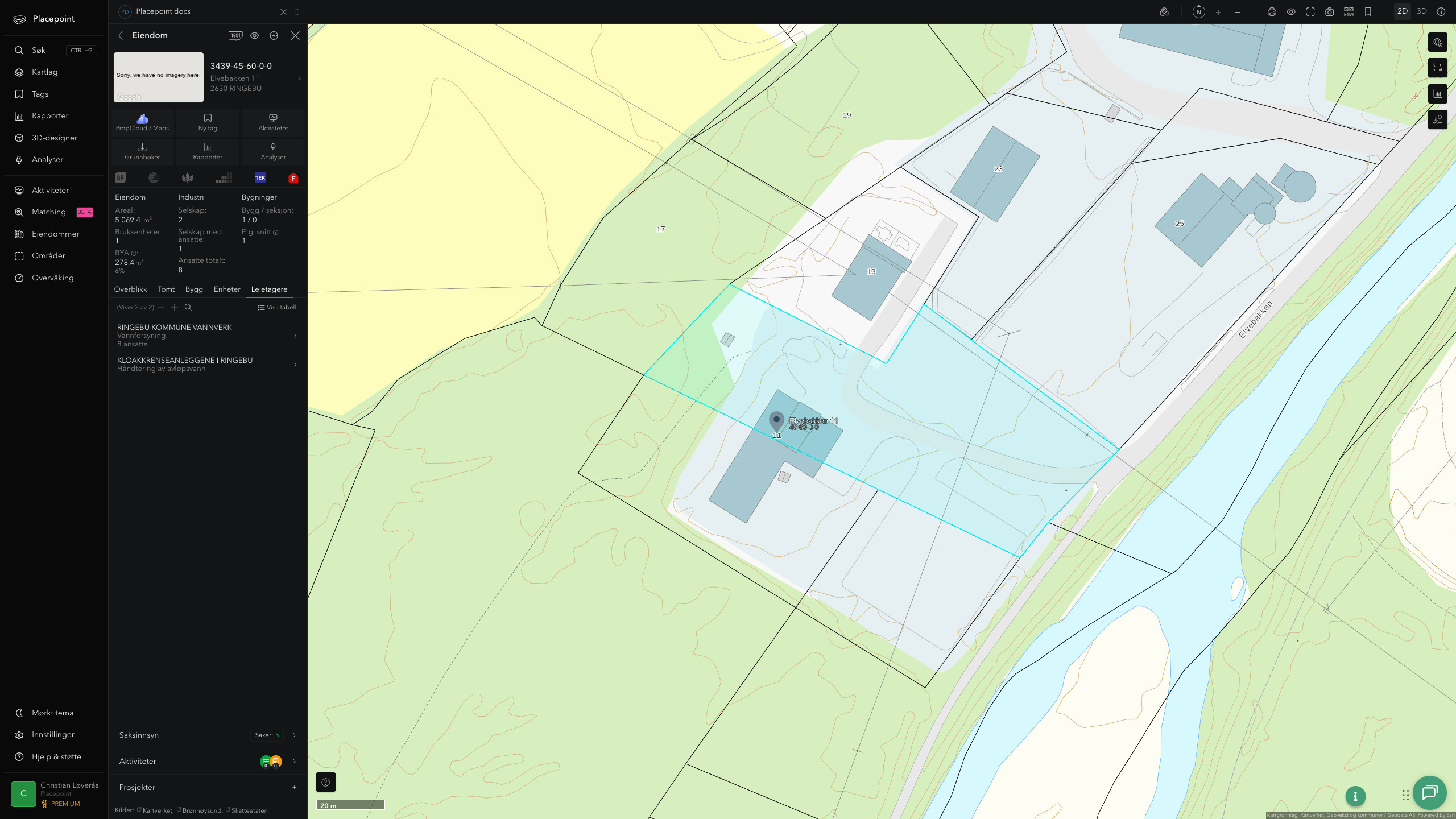This screenshot has width=1456, height=819.
Task: Click the Google street view thumbnail
Action: pyautogui.click(x=159, y=77)
